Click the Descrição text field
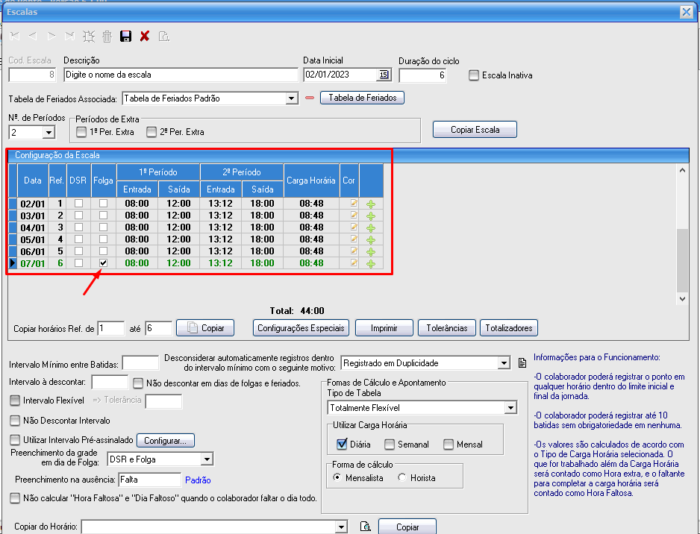700x534 pixels. pos(180,75)
